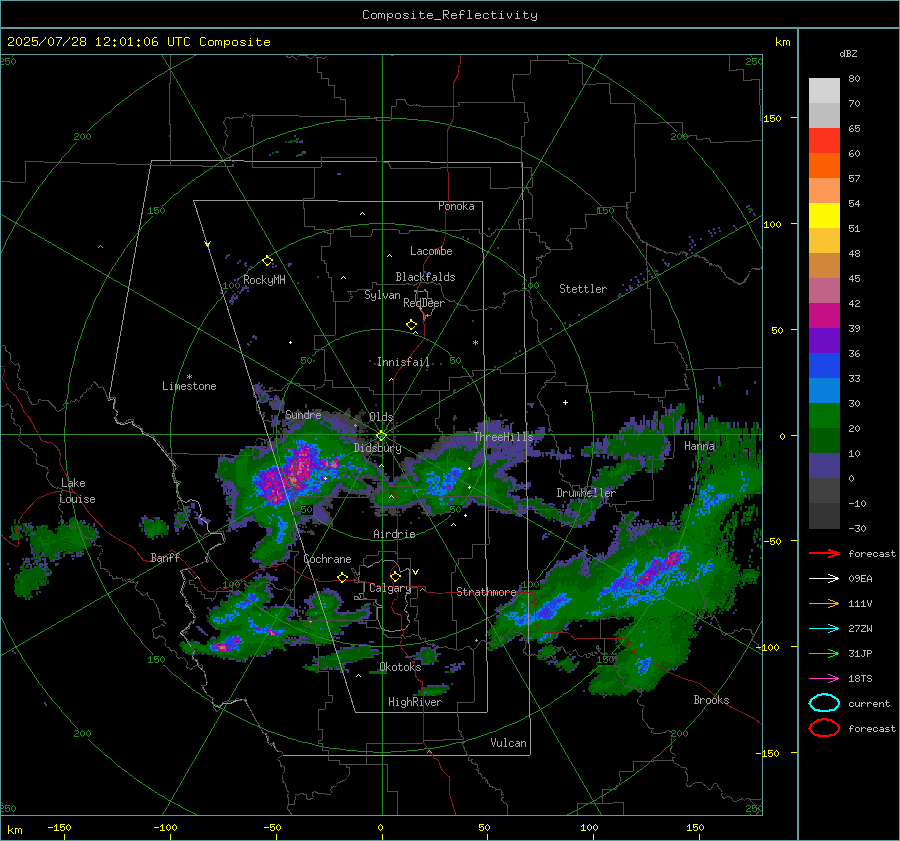Click the Didsbury label
The image size is (900, 841).
(x=377, y=448)
